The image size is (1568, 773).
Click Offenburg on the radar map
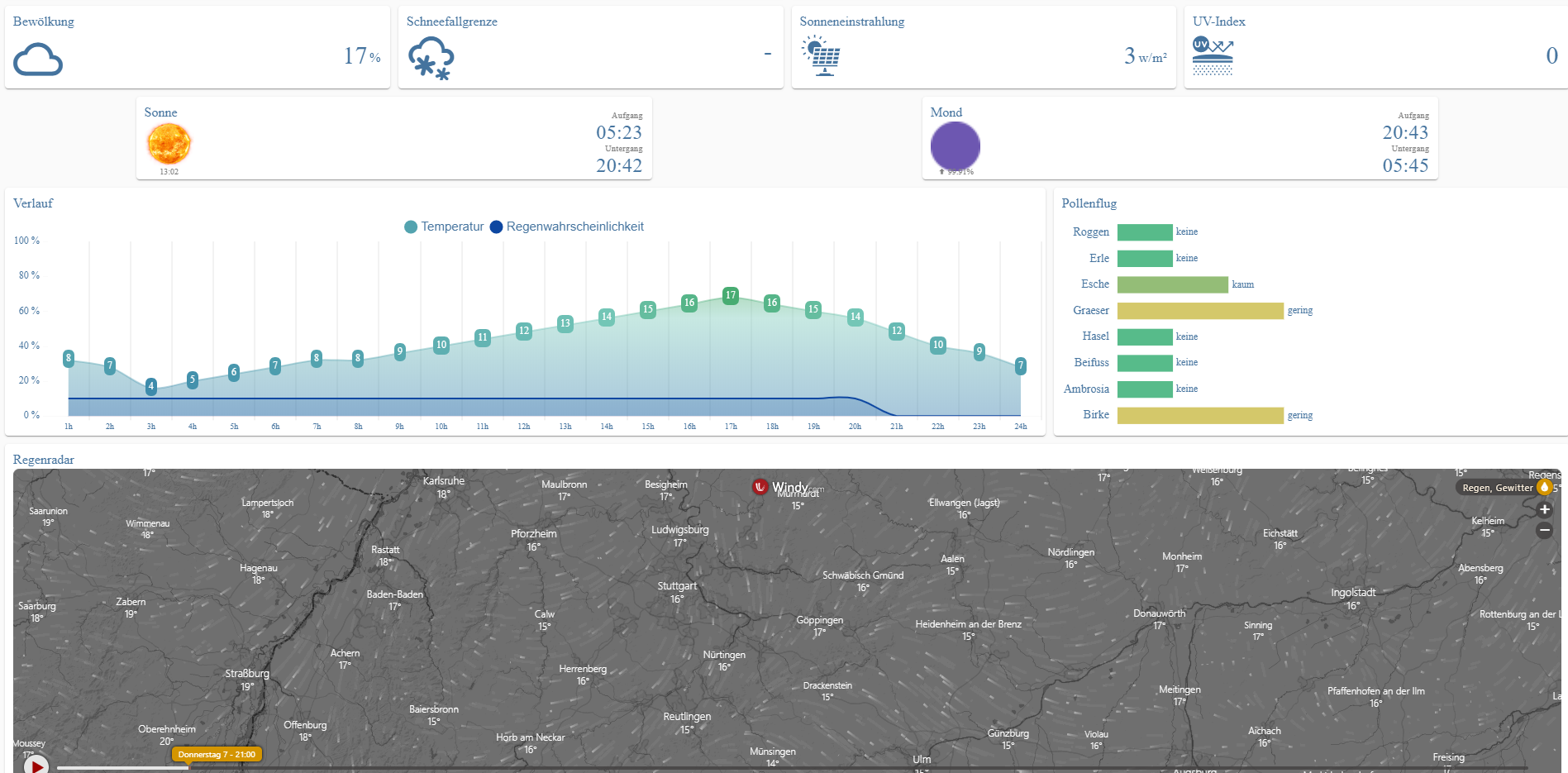(305, 725)
